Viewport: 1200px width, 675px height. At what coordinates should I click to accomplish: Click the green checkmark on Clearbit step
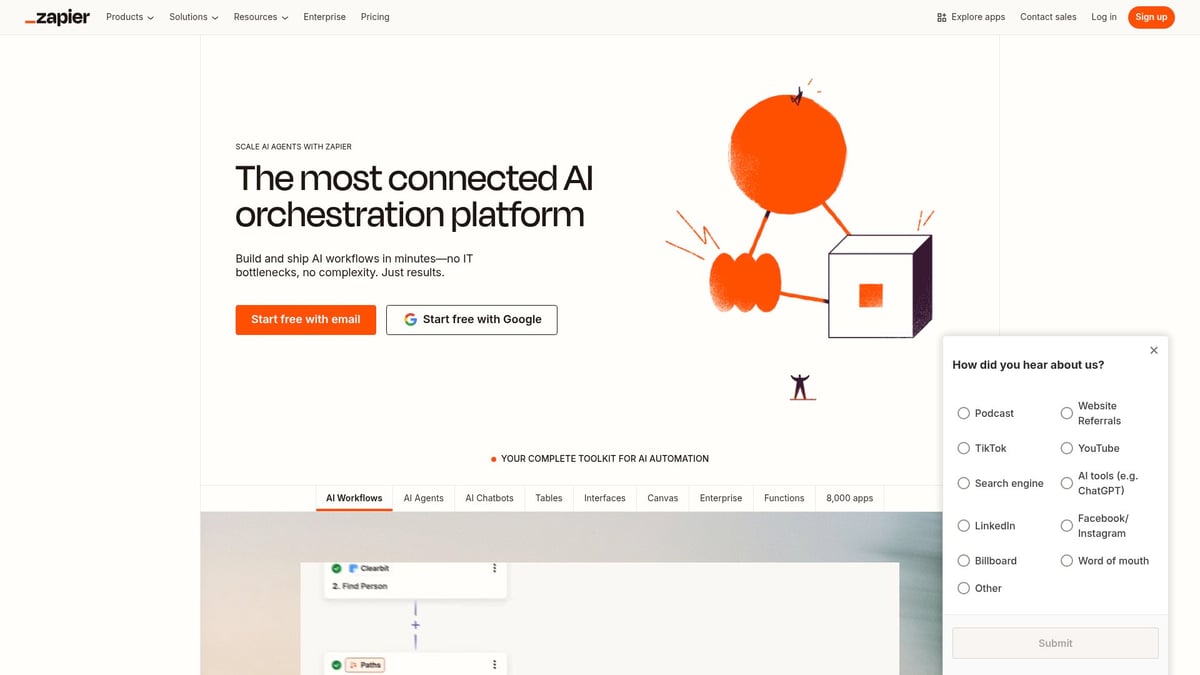click(337, 568)
